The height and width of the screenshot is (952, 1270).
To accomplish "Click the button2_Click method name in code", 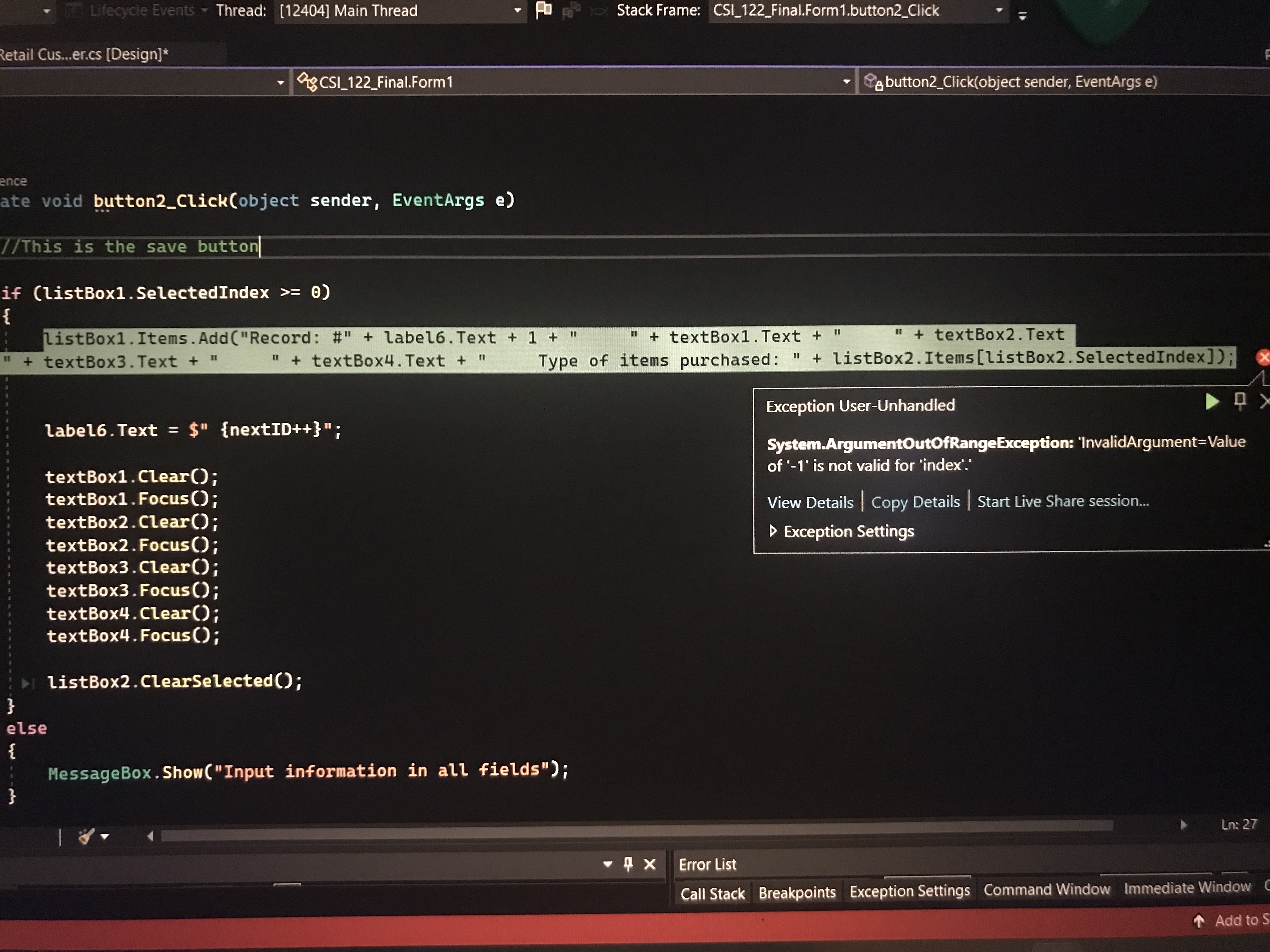I will pyautogui.click(x=161, y=201).
